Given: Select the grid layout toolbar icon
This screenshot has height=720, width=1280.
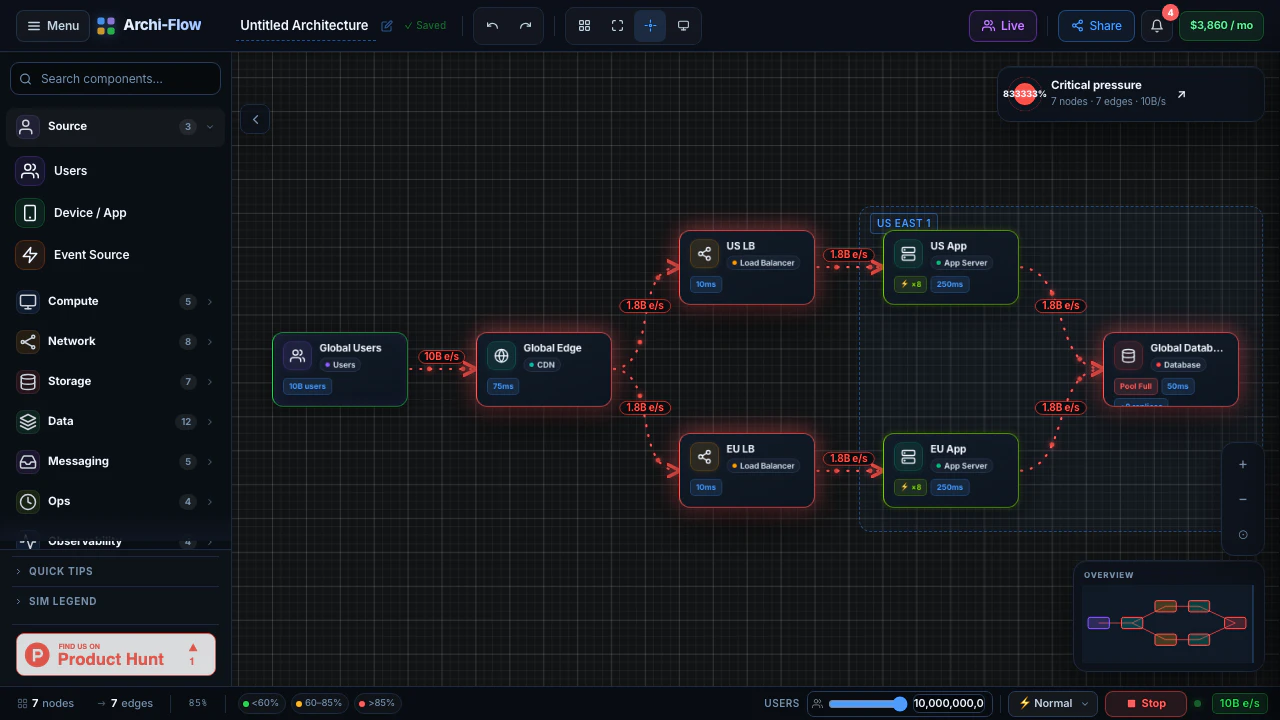Looking at the screenshot, I should point(585,26).
